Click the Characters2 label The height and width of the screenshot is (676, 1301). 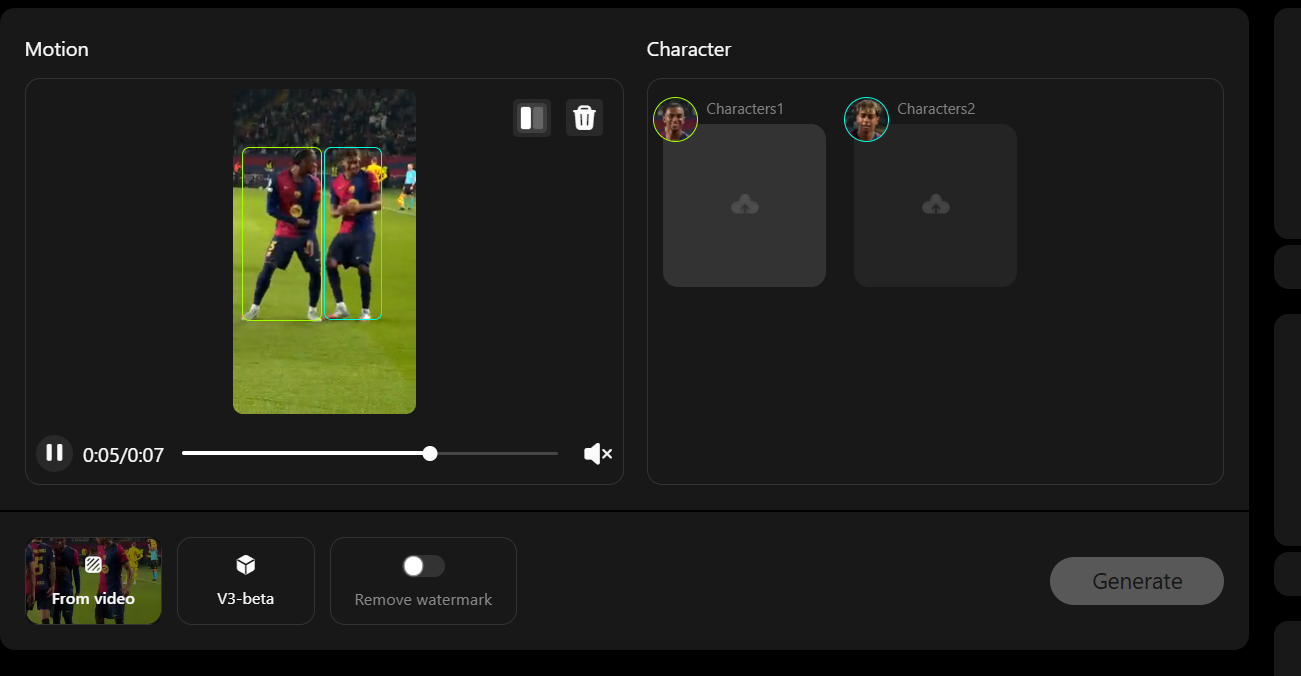click(936, 108)
